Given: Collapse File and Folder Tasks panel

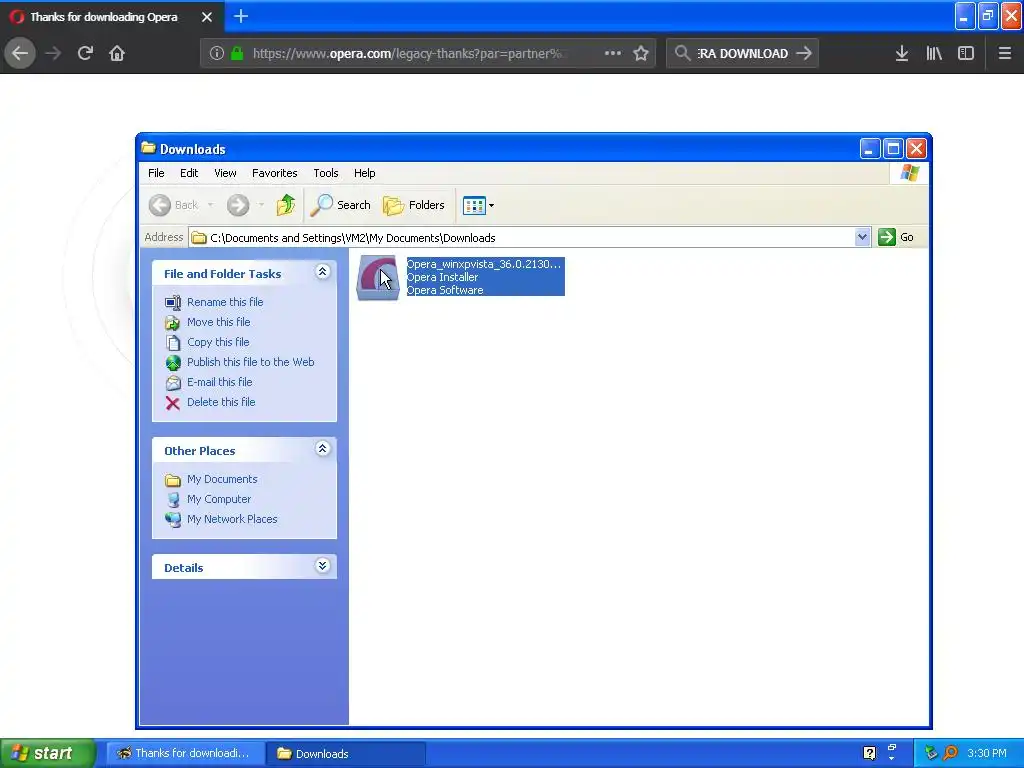Looking at the screenshot, I should click(323, 272).
